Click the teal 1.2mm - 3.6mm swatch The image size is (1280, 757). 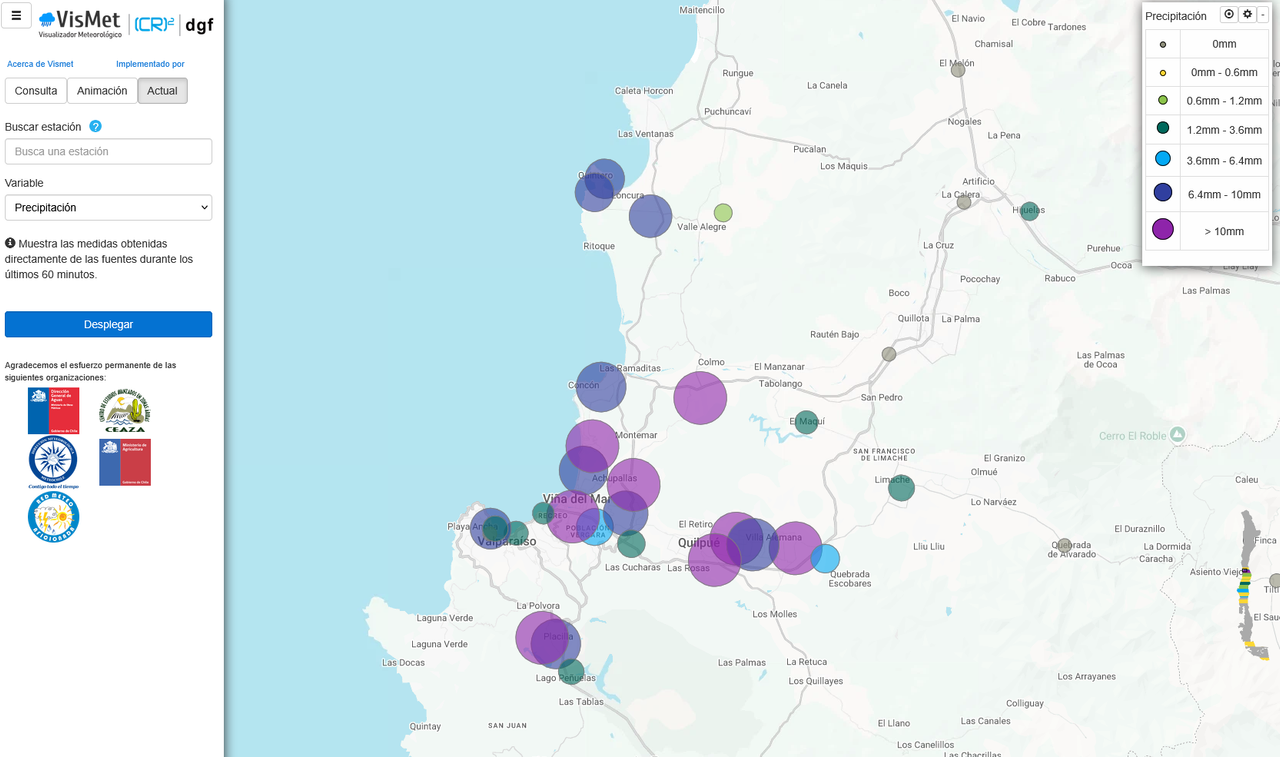click(1163, 128)
